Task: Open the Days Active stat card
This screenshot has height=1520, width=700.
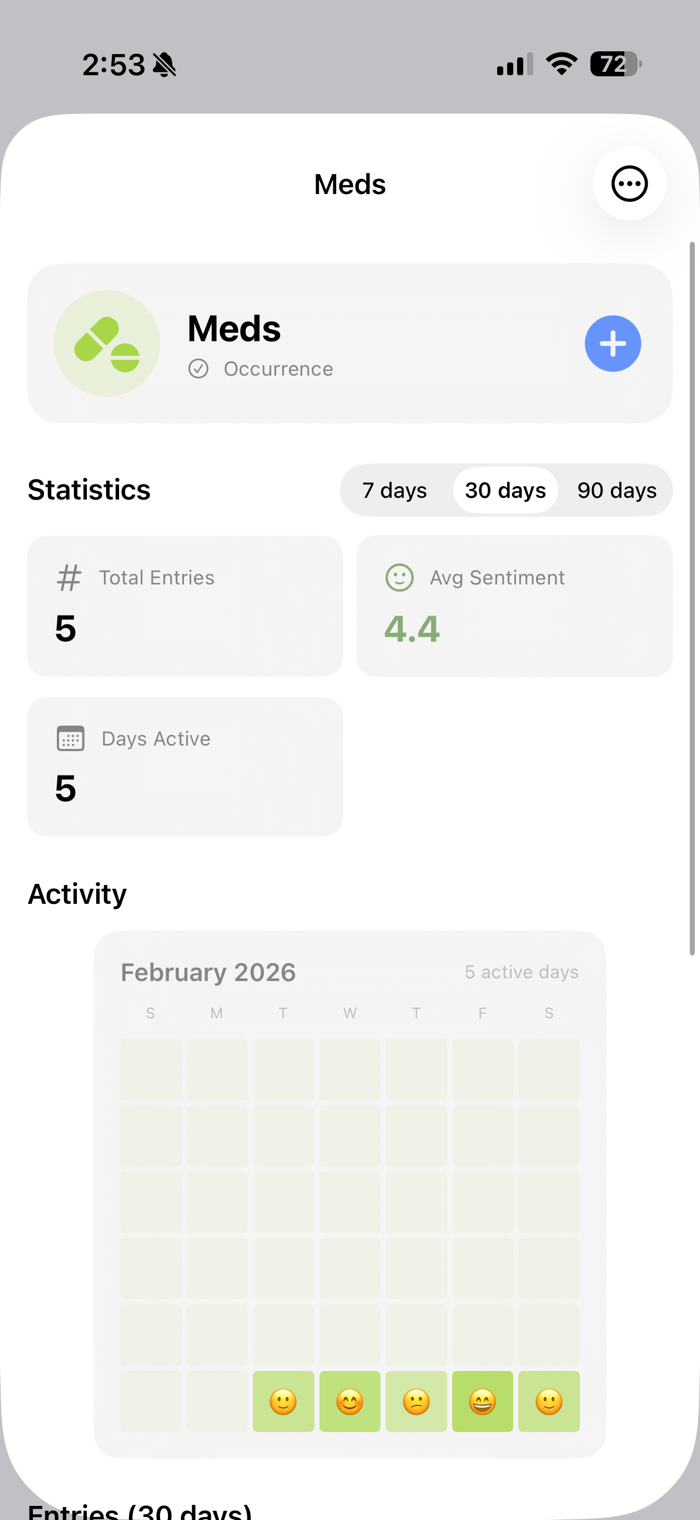Action: [185, 767]
